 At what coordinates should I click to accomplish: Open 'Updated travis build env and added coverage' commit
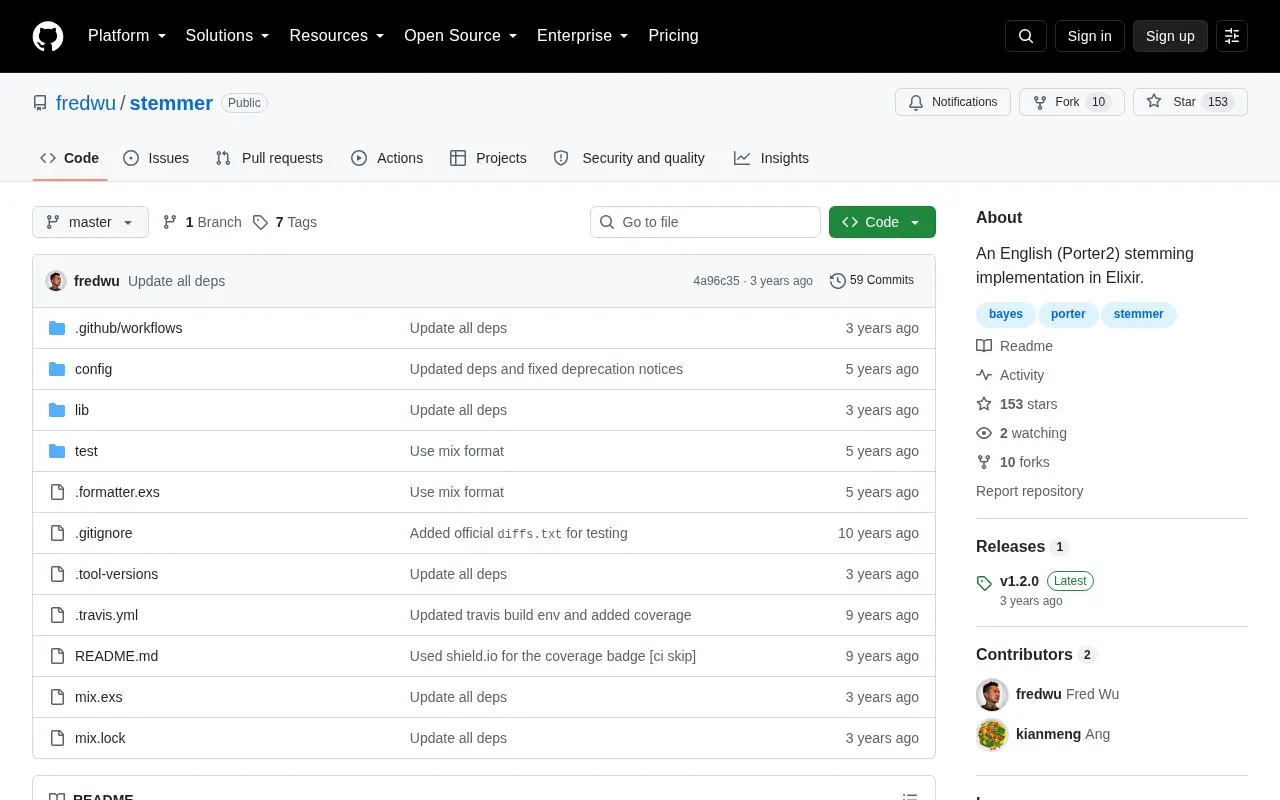550,615
